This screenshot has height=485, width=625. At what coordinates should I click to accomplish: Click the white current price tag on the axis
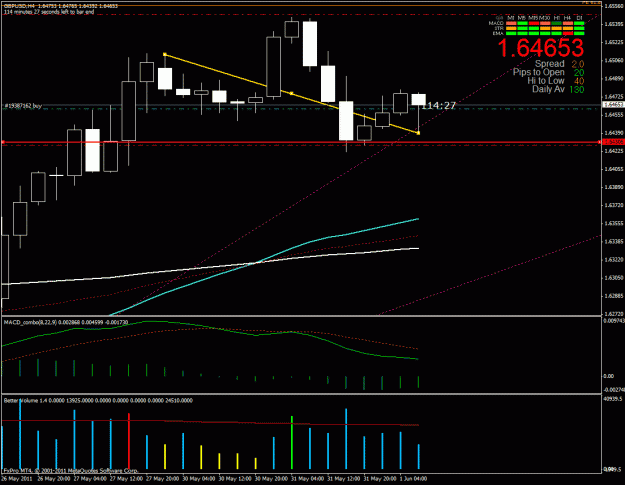pos(613,104)
